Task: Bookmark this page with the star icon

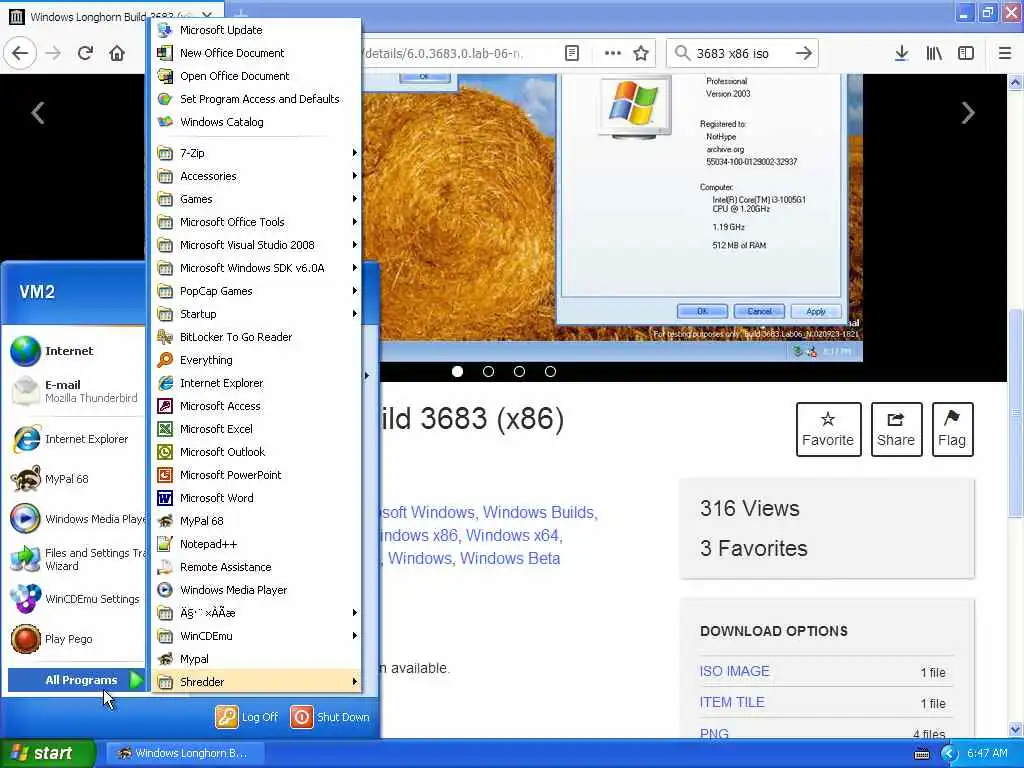Action: (641, 53)
